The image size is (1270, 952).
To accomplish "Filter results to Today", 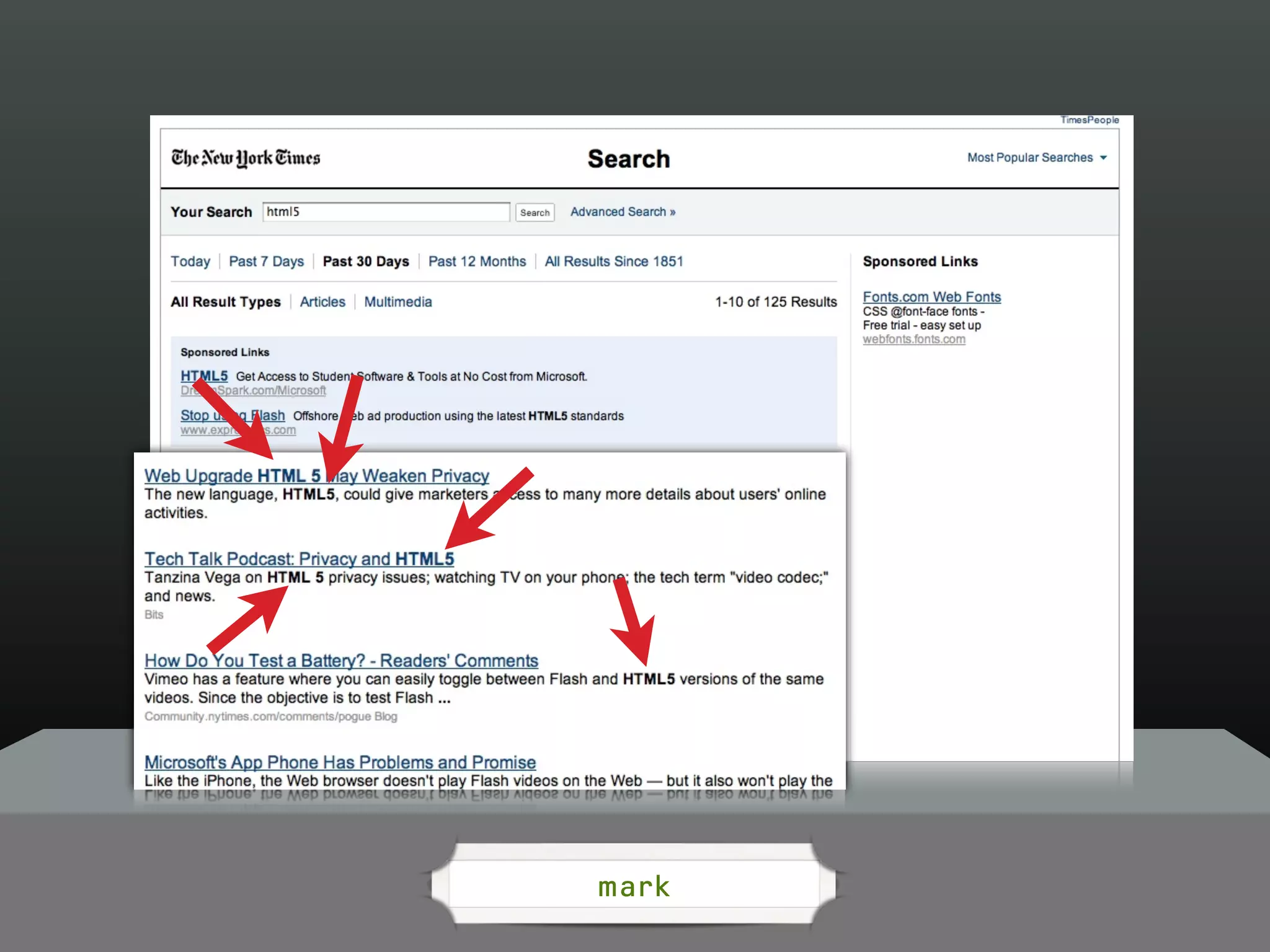I will (190, 262).
